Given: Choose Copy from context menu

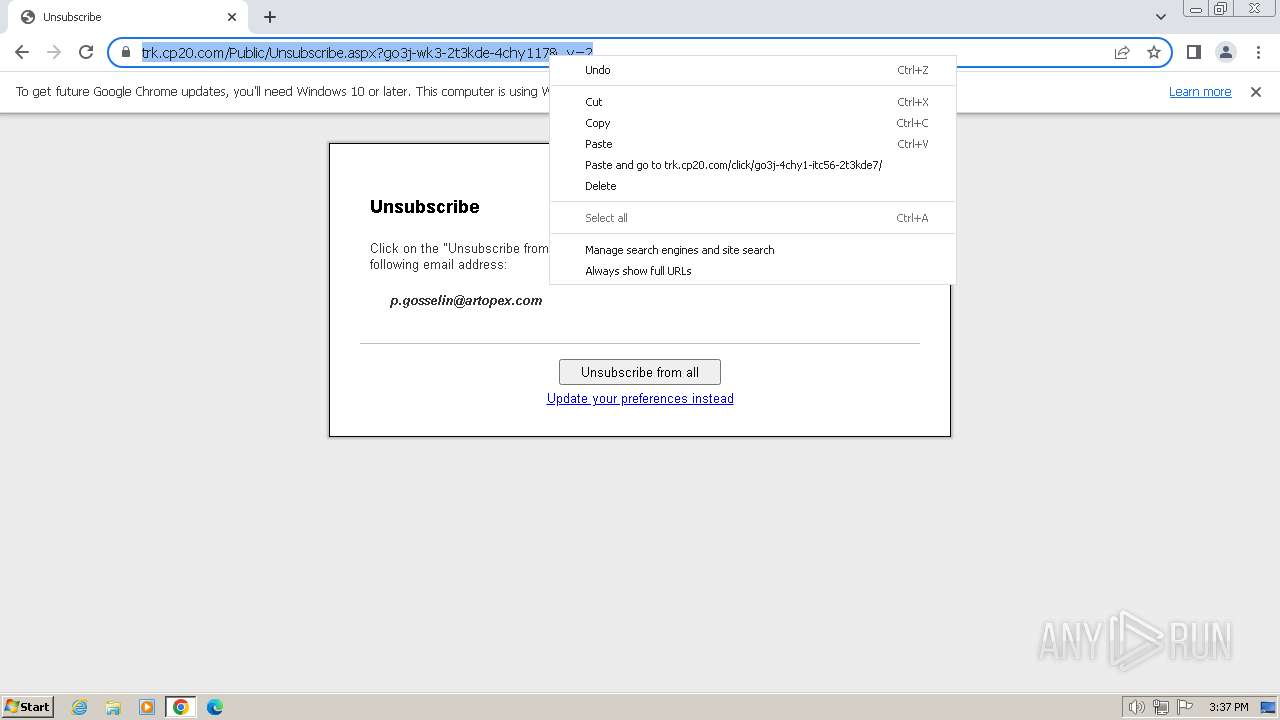Looking at the screenshot, I should pos(753,123).
